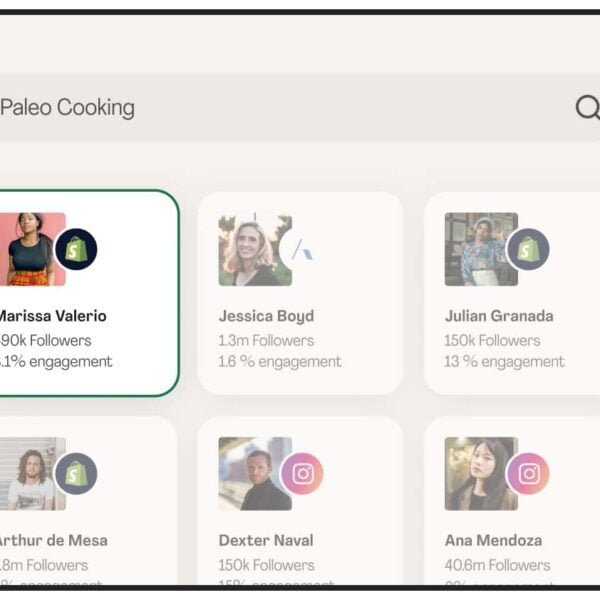Image resolution: width=600 pixels, height=600 pixels.
Task: Select the Marissa Valerio name link
Action: point(53,316)
